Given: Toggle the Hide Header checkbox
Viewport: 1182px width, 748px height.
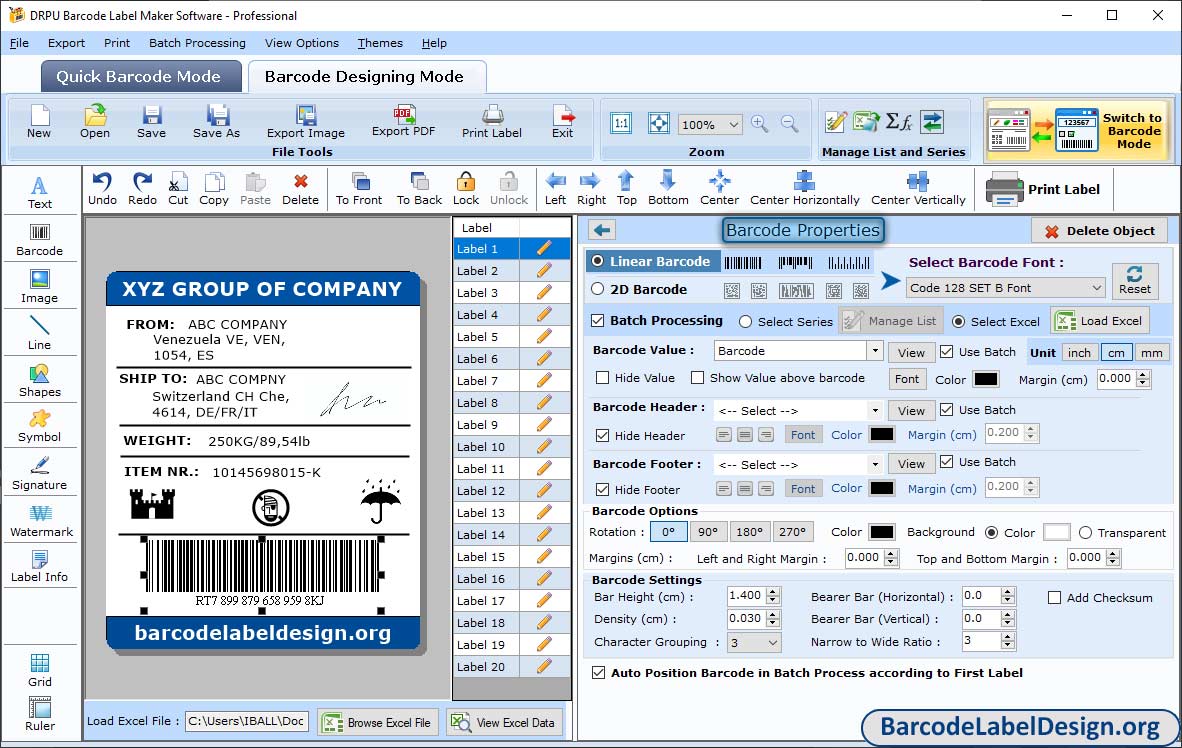Looking at the screenshot, I should click(x=602, y=436).
